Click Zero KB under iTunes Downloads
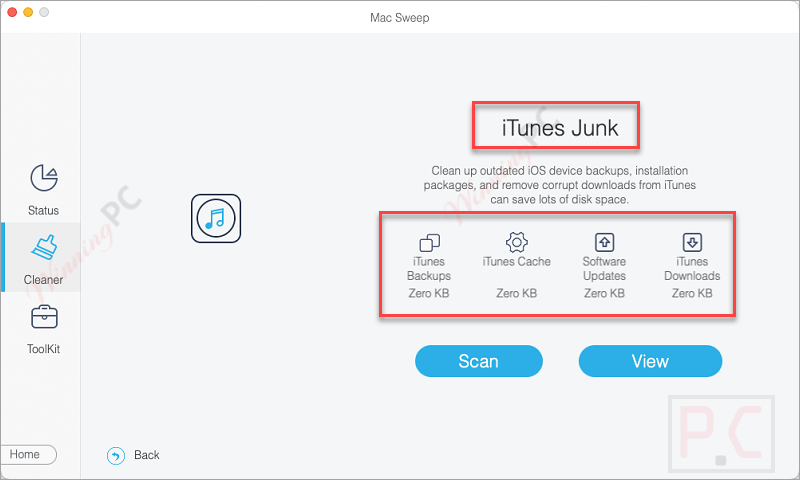 (692, 293)
